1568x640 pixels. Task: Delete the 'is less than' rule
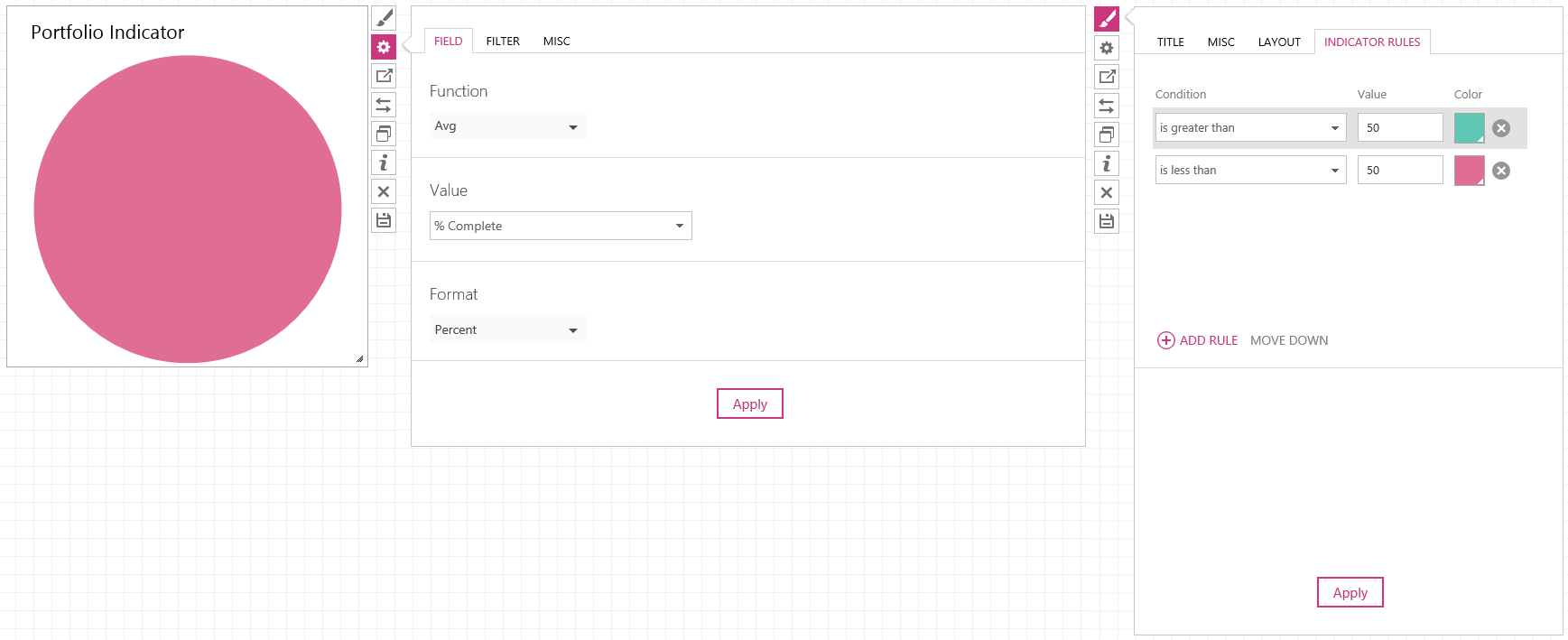point(1501,171)
